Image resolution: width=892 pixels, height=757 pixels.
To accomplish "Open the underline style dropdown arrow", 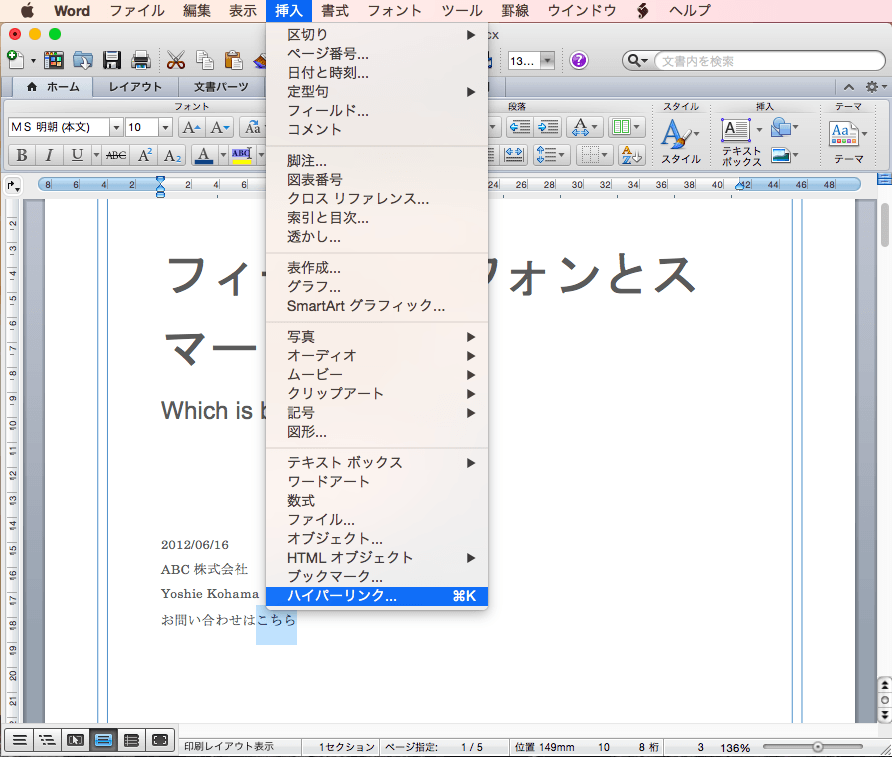I will pyautogui.click(x=96, y=155).
